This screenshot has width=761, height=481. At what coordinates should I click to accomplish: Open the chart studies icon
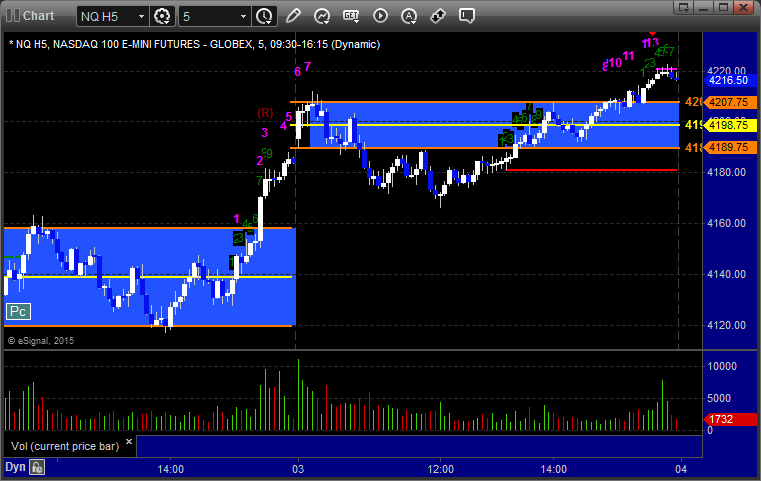click(x=322, y=16)
